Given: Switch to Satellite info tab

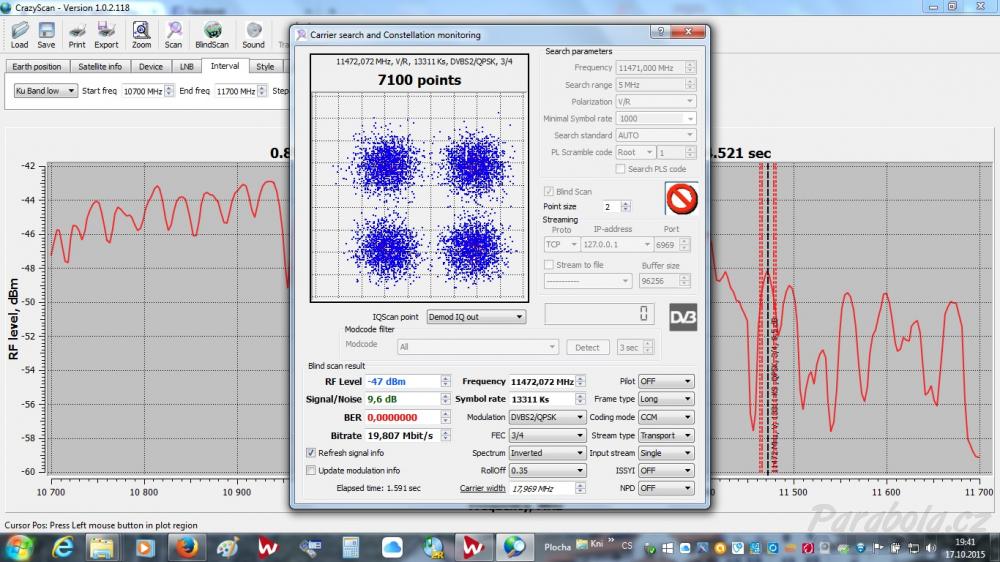Looking at the screenshot, I should coord(99,66).
